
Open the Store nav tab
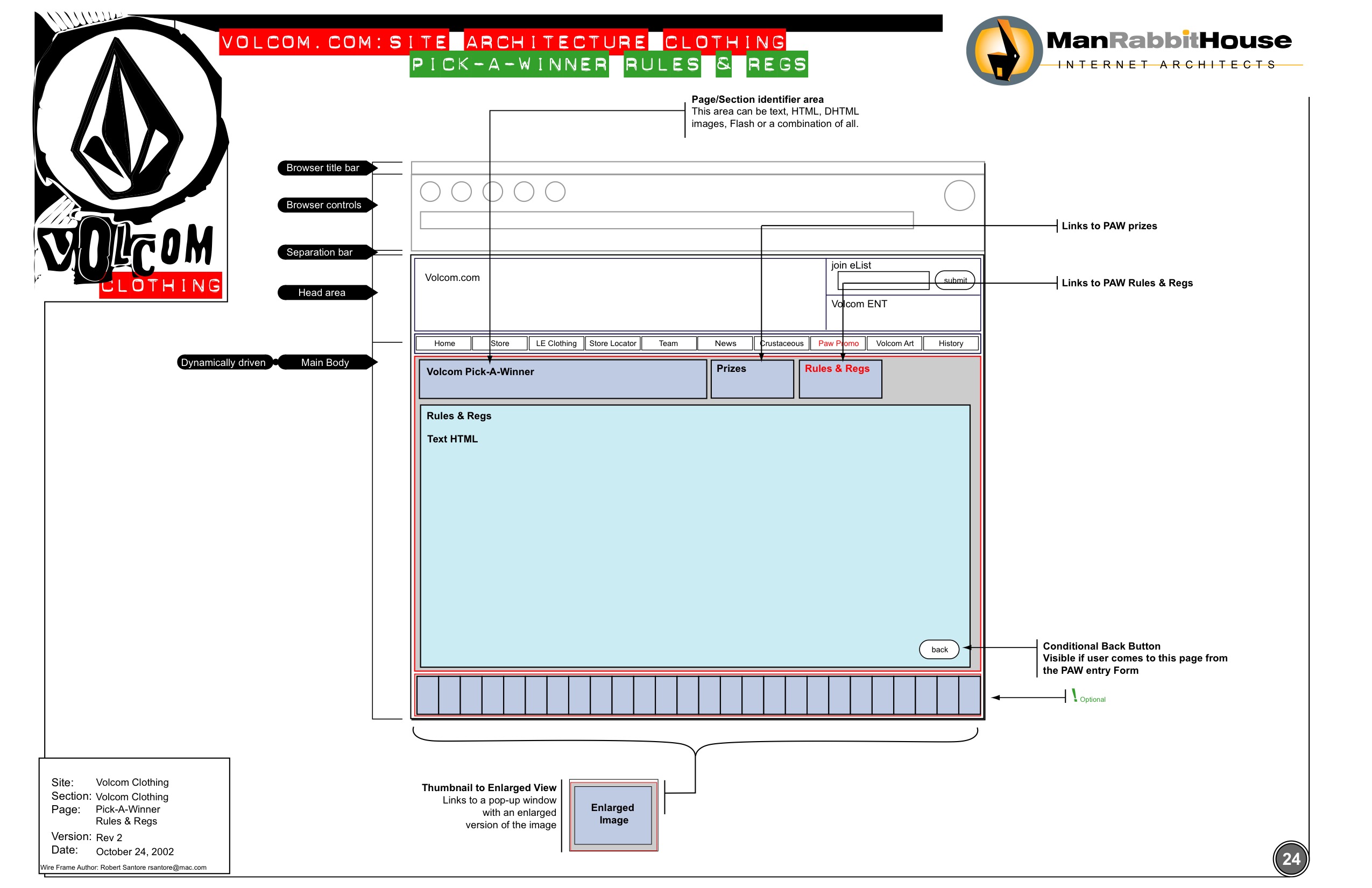pyautogui.click(x=500, y=344)
